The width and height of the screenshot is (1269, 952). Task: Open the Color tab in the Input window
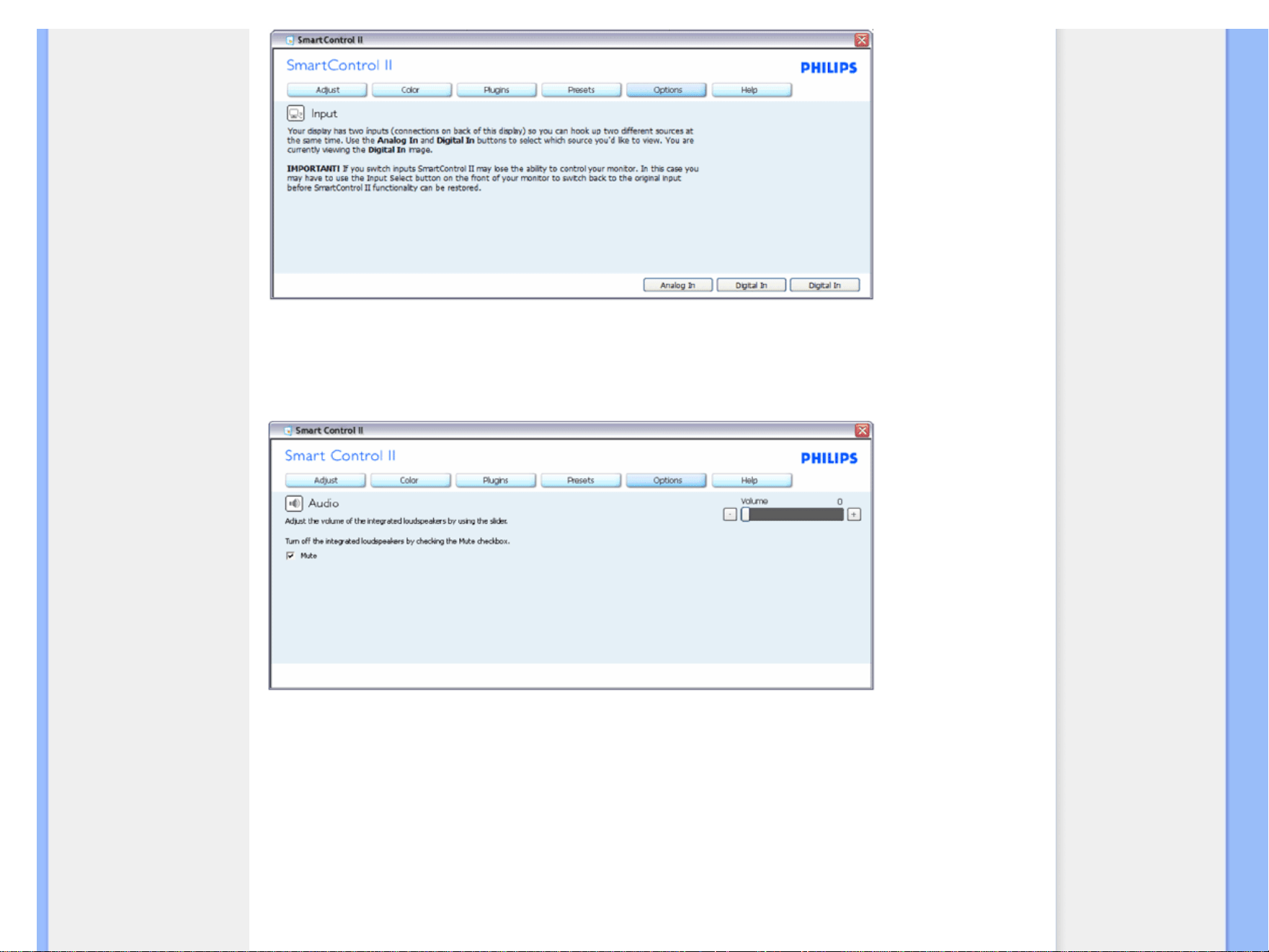pos(411,90)
